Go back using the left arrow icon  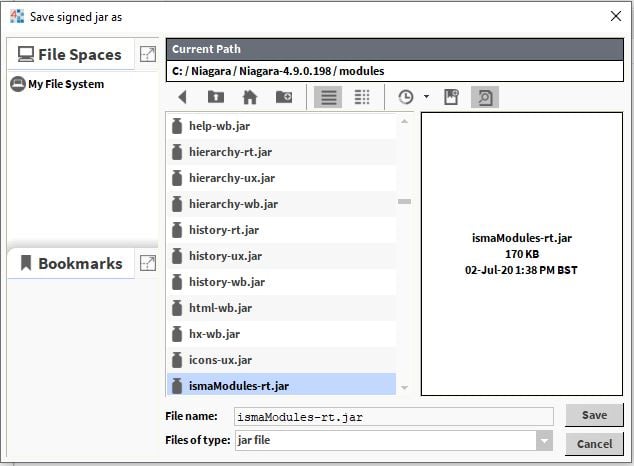pos(182,97)
